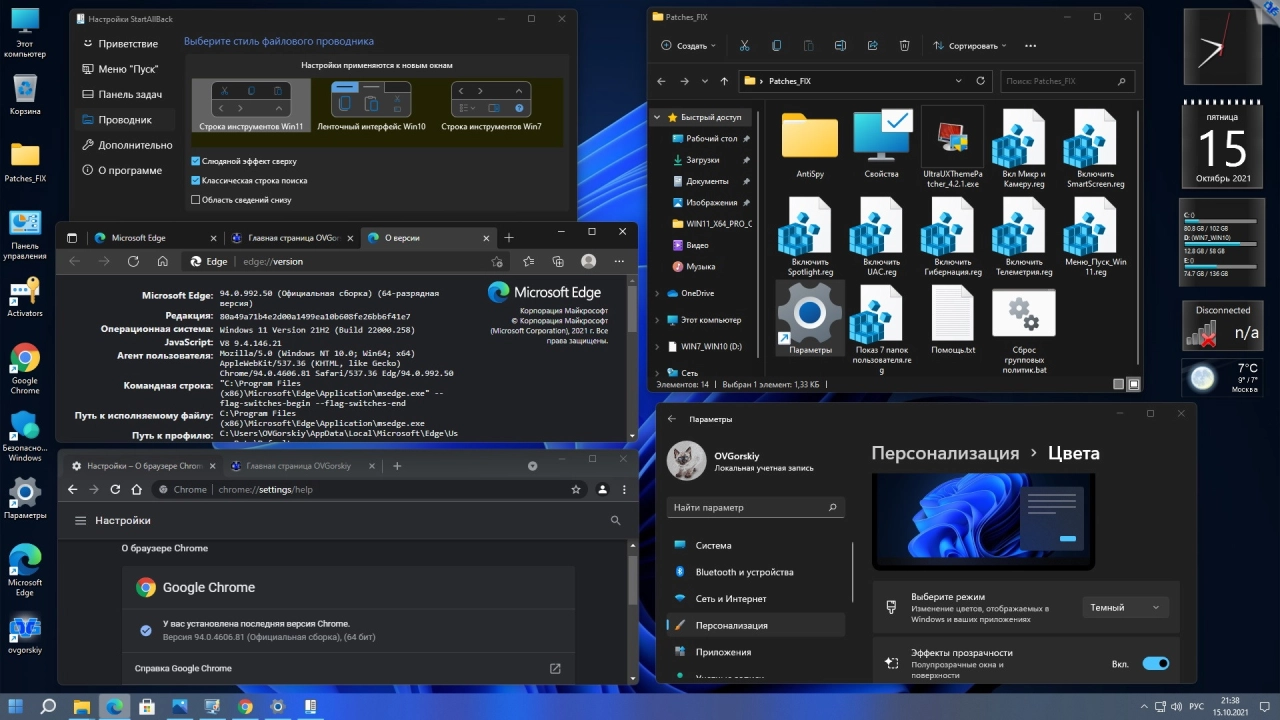Image resolution: width=1280 pixels, height=720 pixels.
Task: Open a new tab in Edge
Action: (508, 238)
